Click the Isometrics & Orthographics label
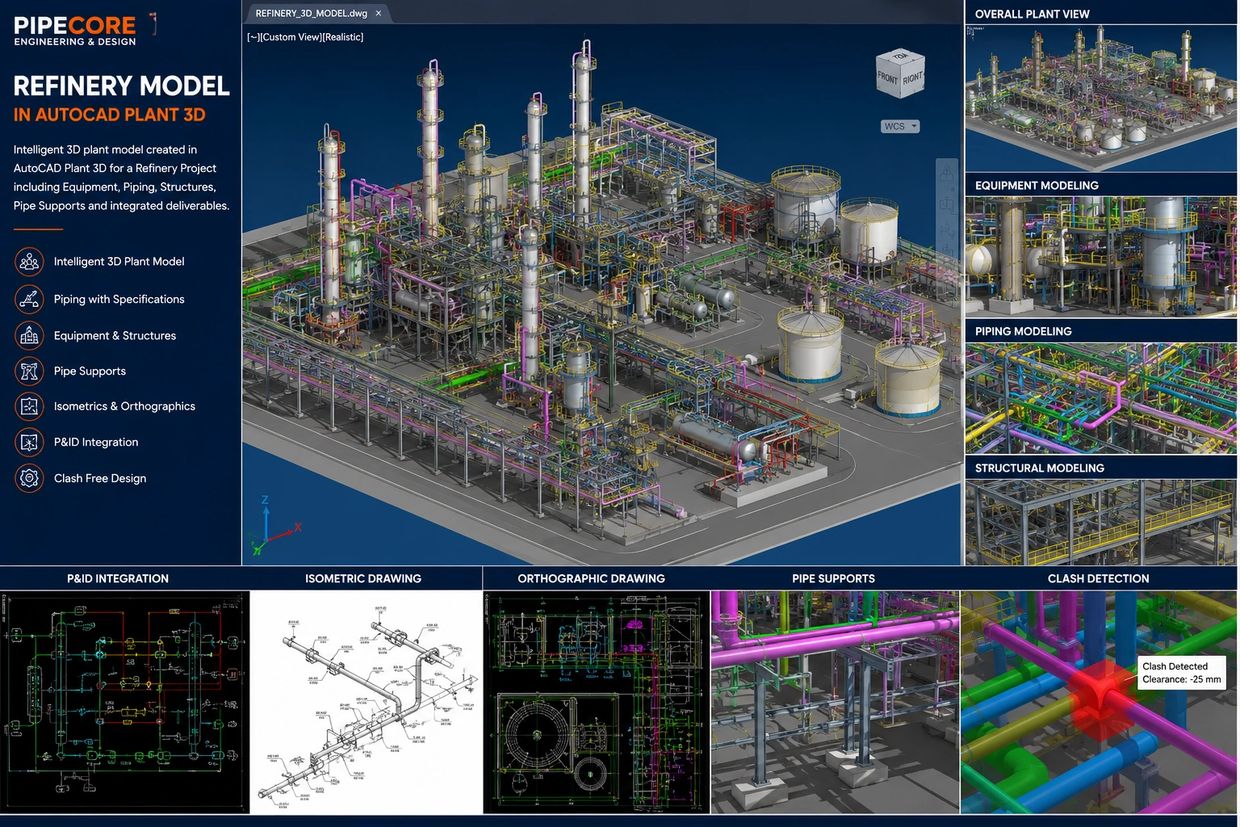The width and height of the screenshot is (1240, 827). point(125,406)
